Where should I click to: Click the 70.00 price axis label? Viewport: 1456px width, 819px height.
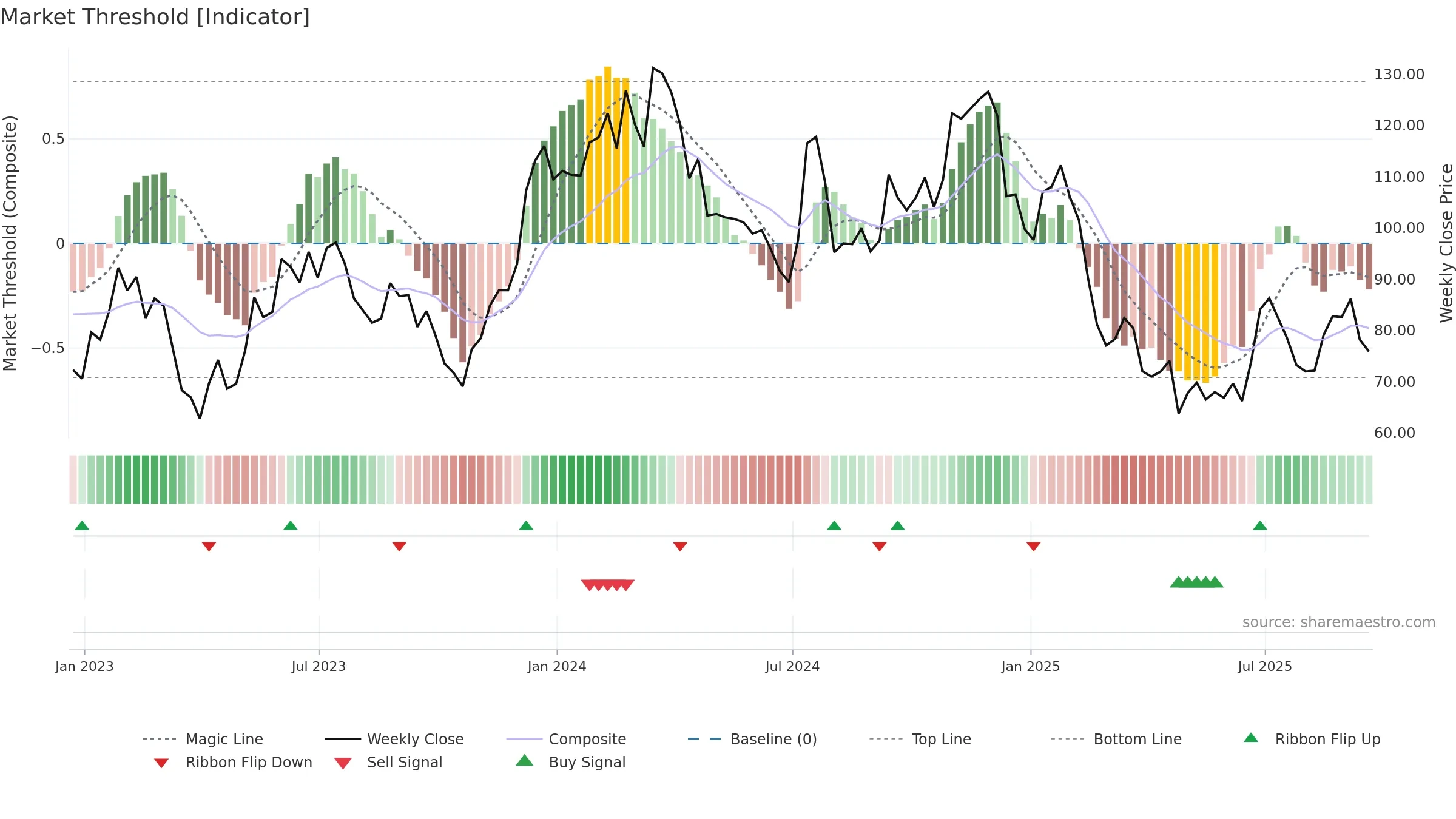coord(1395,382)
